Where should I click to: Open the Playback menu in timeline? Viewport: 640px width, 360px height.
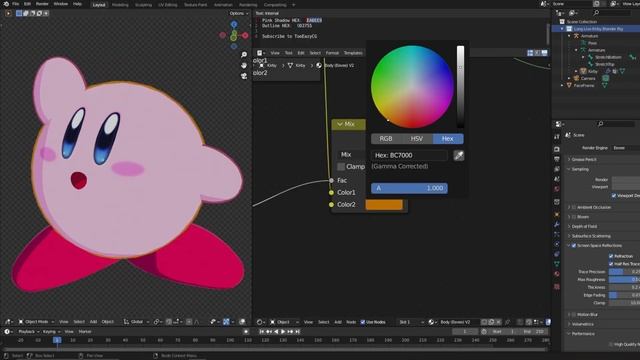tap(28, 332)
